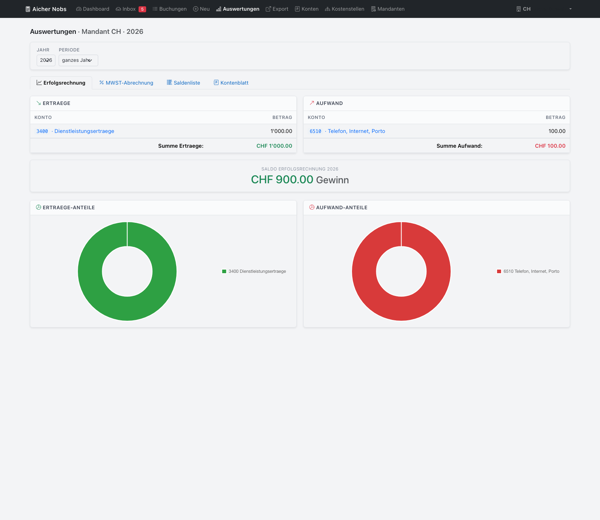
Task: Open the Export page
Action: (x=277, y=9)
